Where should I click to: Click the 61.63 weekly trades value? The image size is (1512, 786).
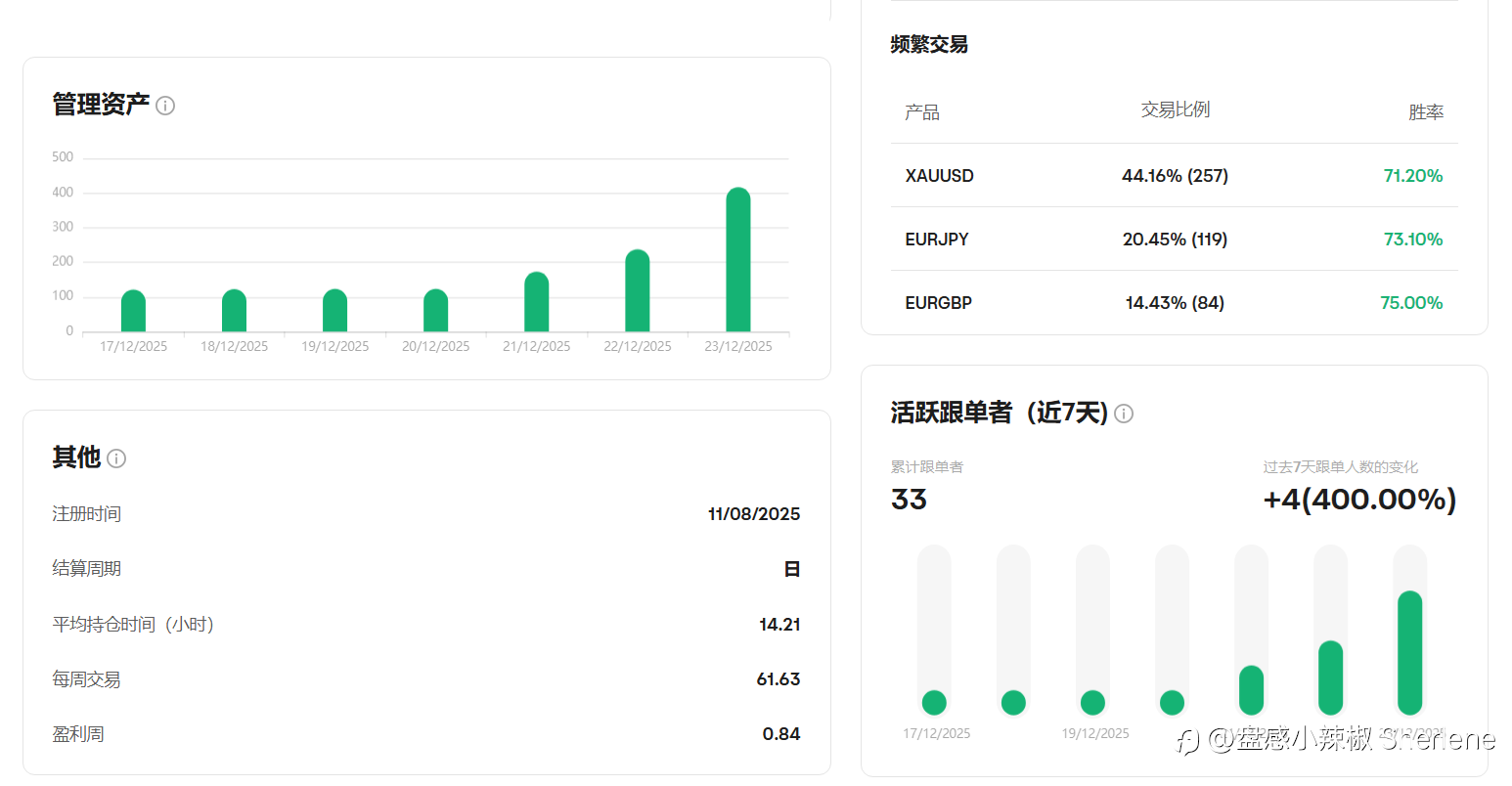pos(778,679)
